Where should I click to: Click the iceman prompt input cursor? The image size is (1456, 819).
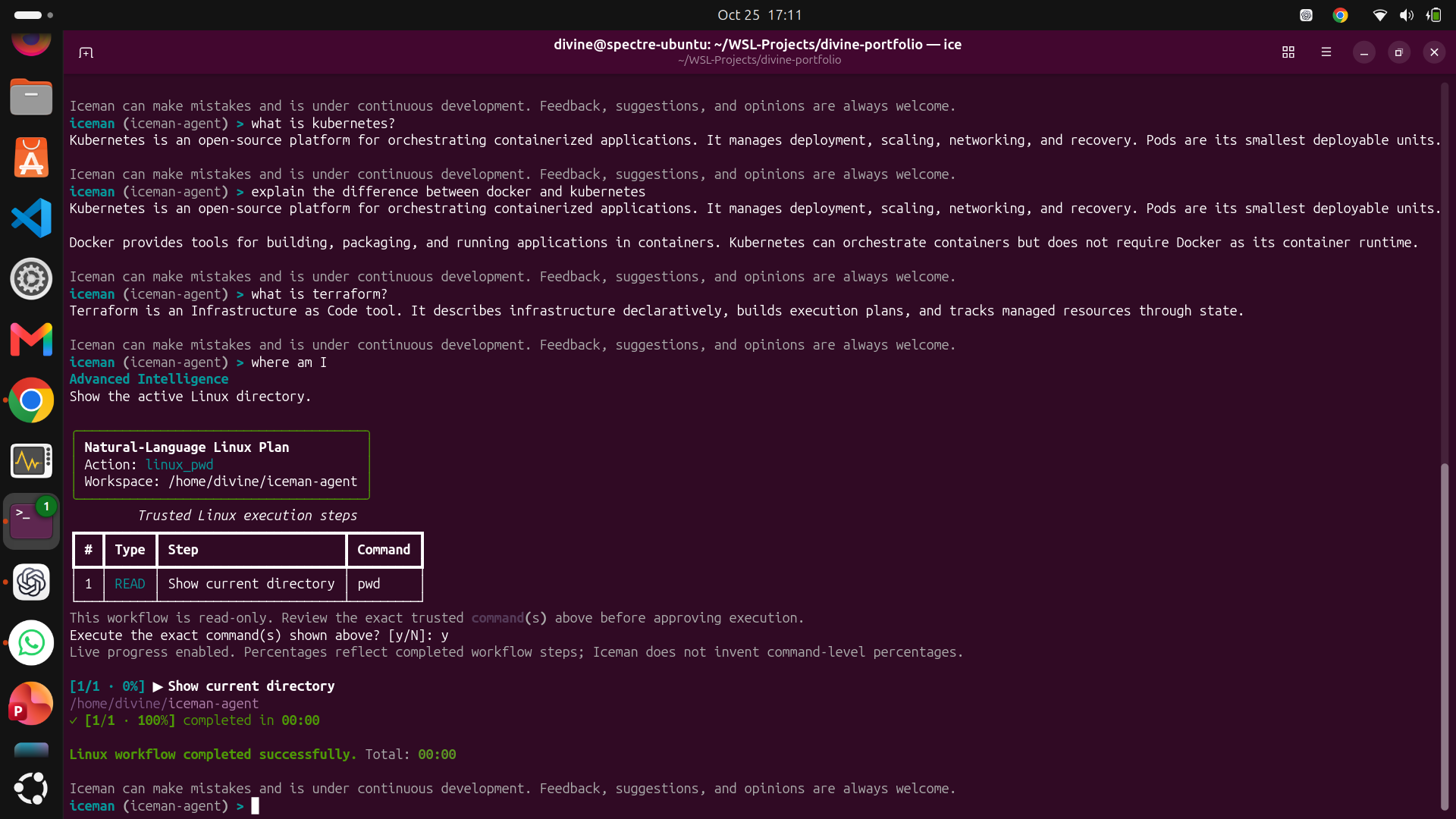[x=256, y=806]
